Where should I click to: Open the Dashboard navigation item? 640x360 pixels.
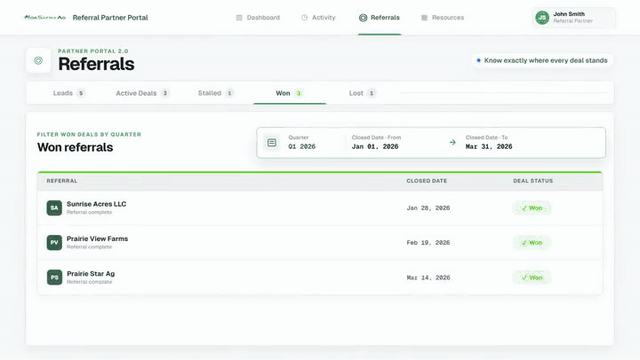(x=258, y=18)
